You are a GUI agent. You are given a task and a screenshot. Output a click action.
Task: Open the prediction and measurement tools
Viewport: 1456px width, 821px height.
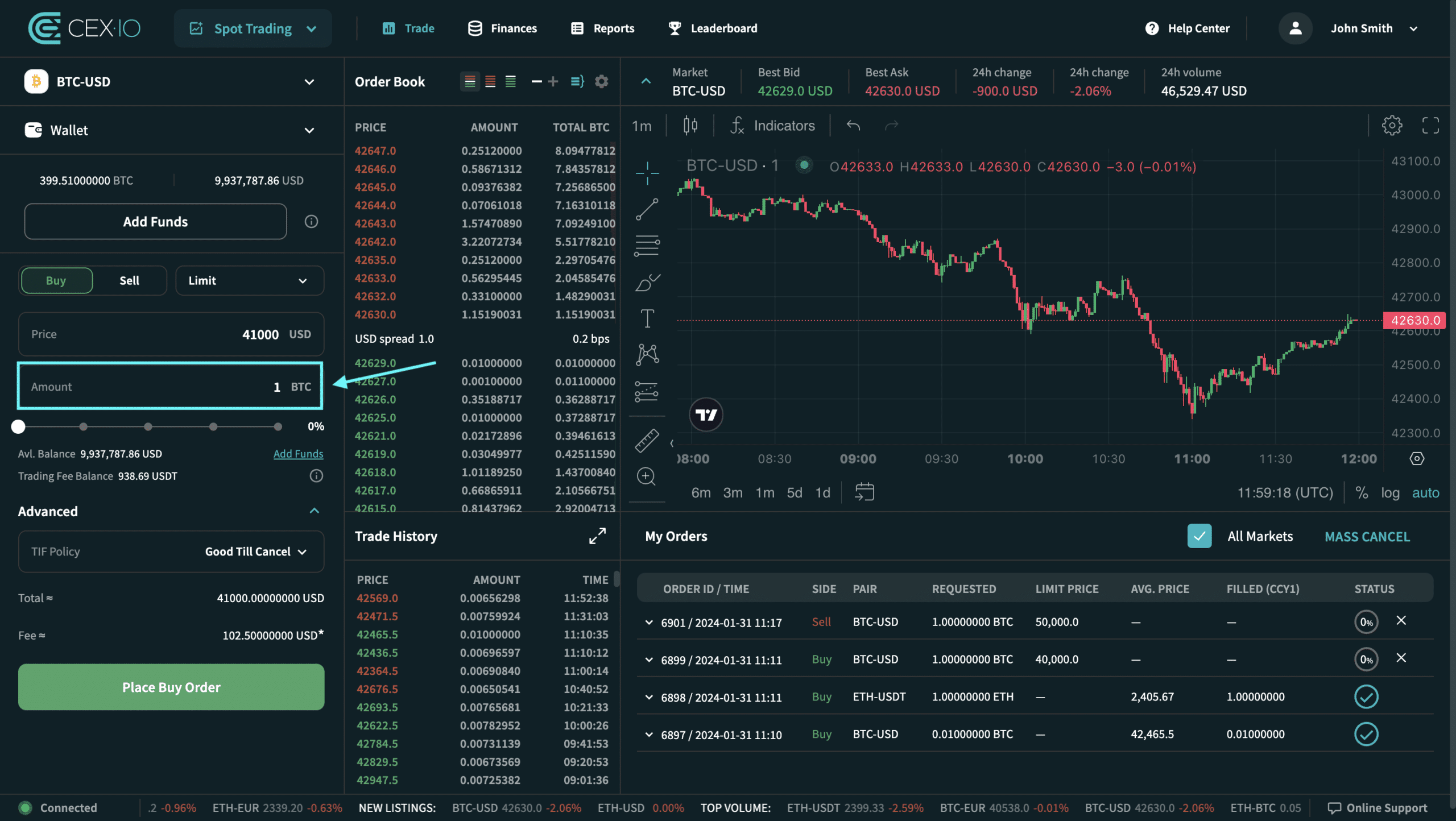(x=647, y=391)
